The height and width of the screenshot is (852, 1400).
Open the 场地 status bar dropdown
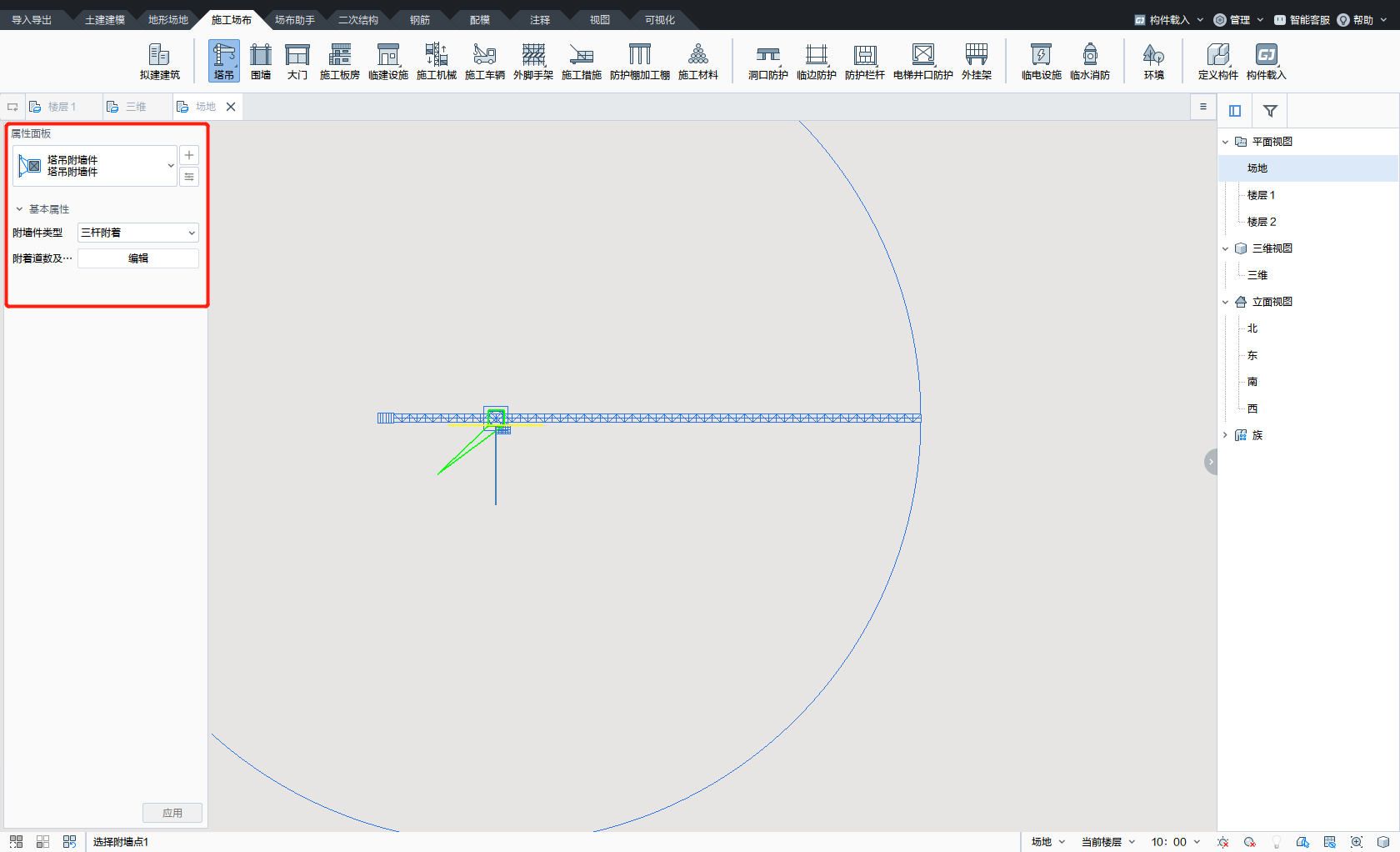tap(1047, 842)
